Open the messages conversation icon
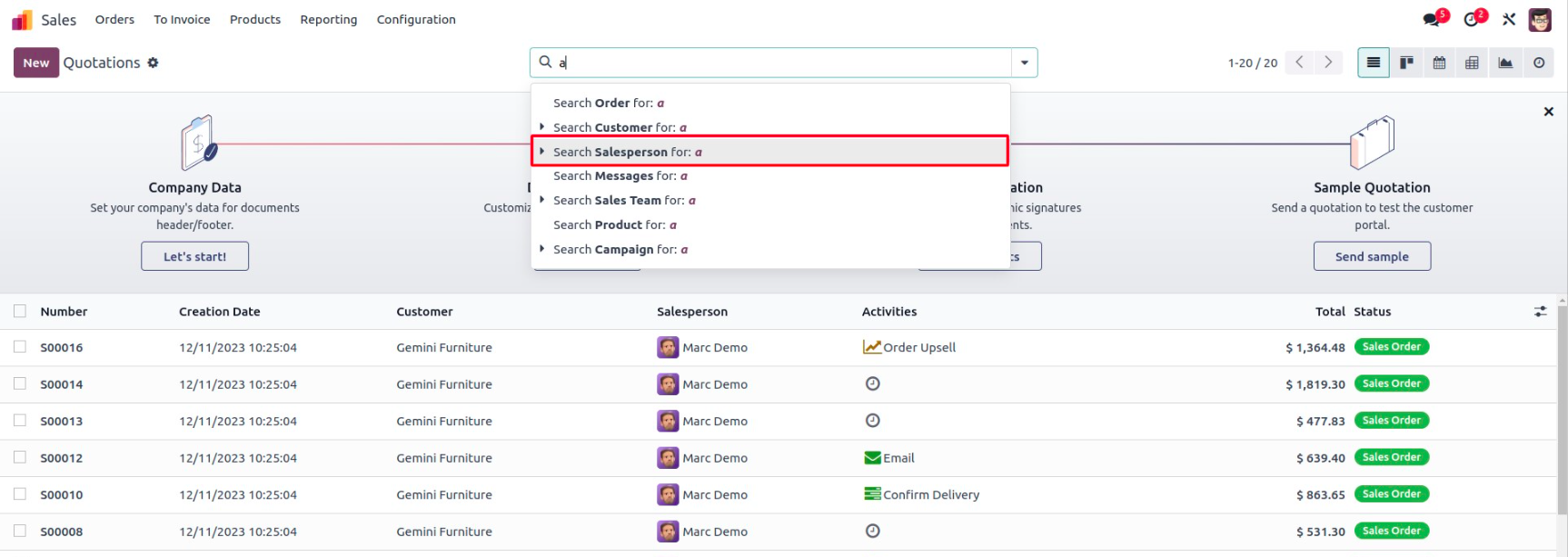 (x=1433, y=19)
